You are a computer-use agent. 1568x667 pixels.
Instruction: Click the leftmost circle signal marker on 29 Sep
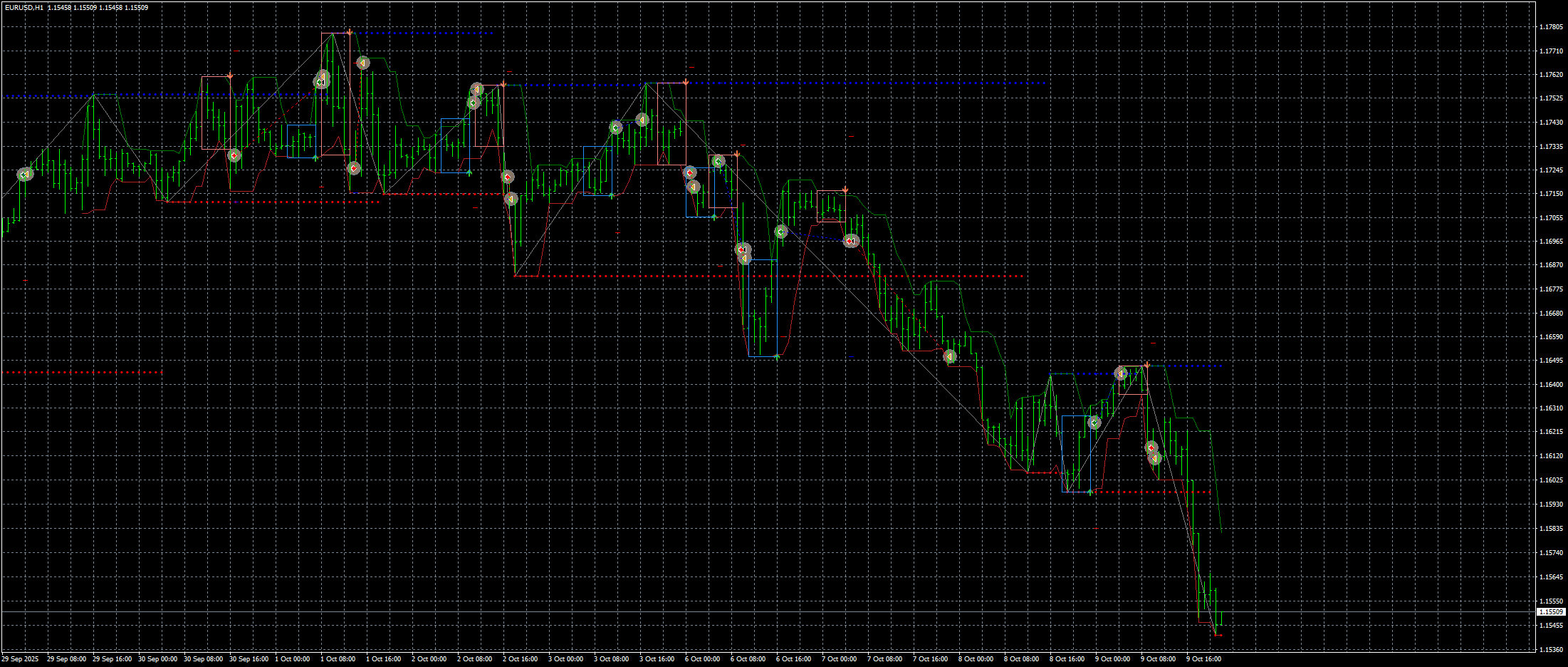tap(25, 174)
